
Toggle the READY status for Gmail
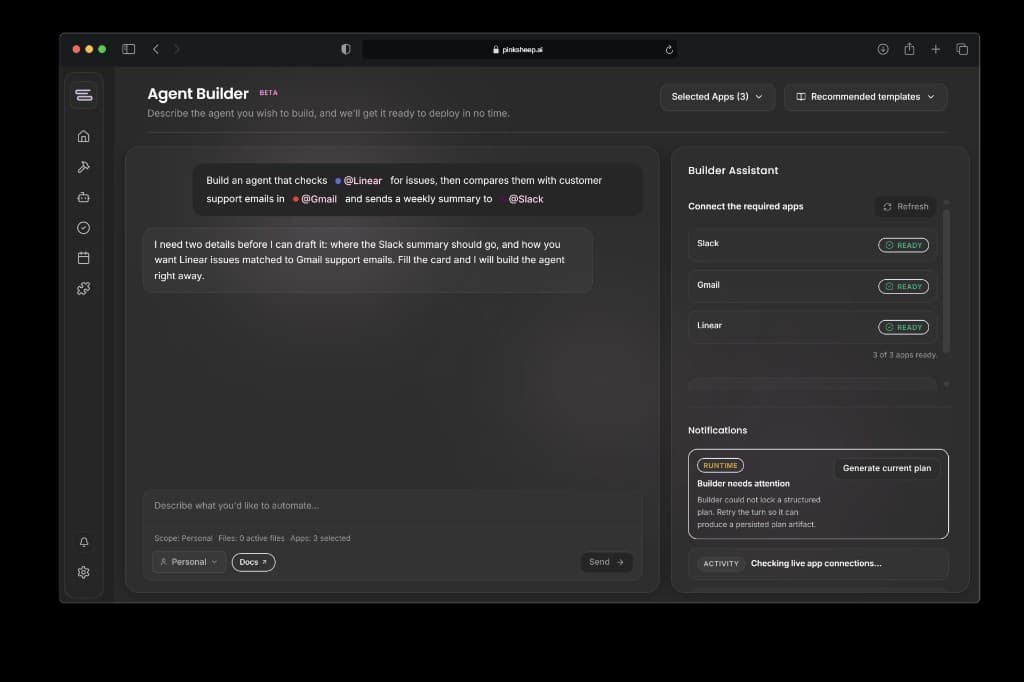click(x=903, y=286)
